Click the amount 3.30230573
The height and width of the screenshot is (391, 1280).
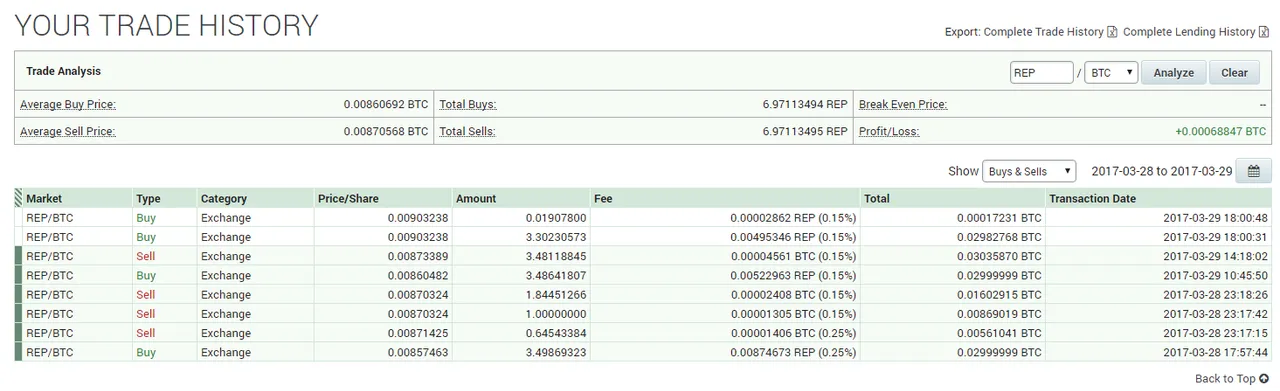coord(555,237)
